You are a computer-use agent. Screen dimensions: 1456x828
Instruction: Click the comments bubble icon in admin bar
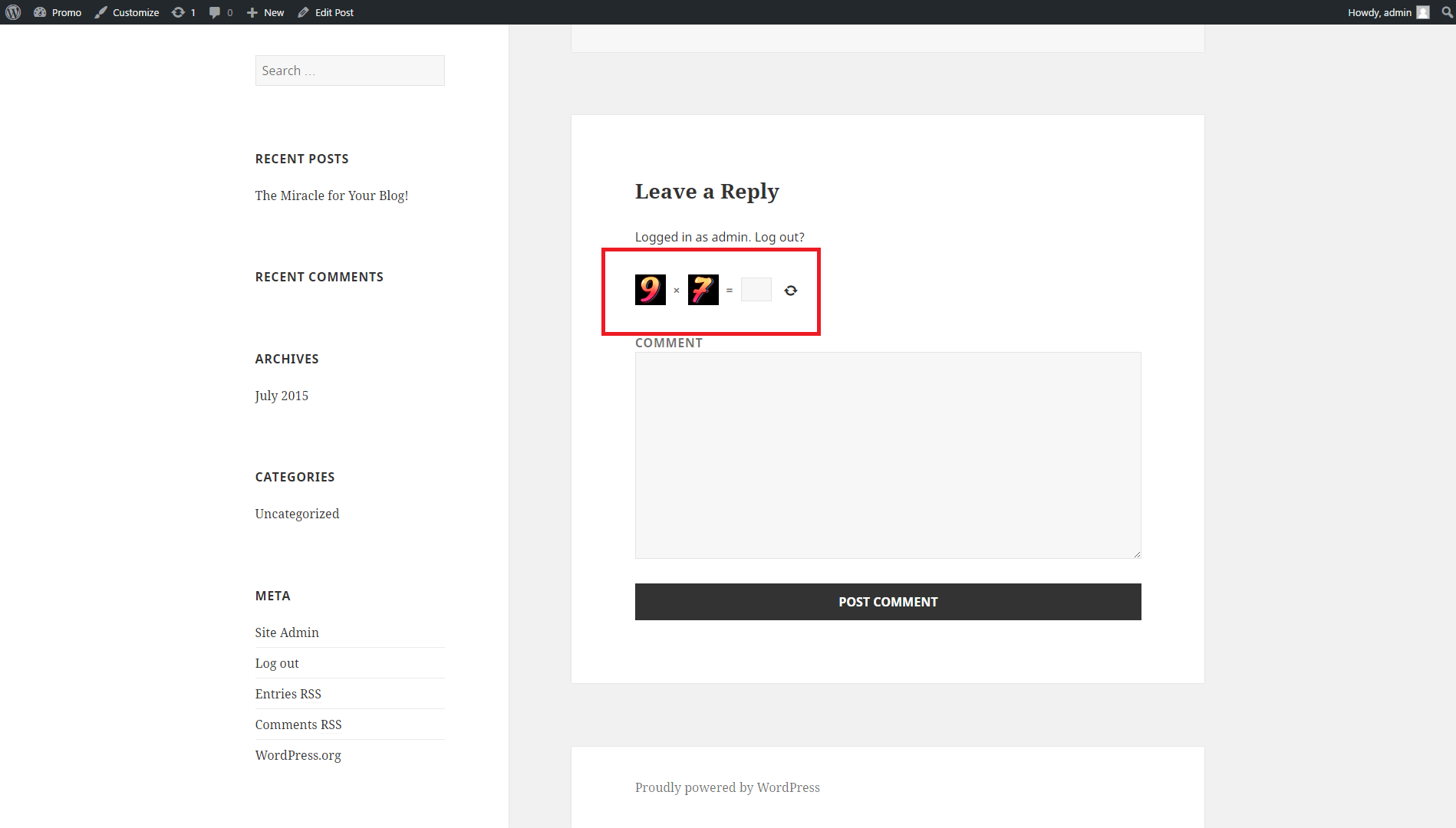(x=215, y=12)
